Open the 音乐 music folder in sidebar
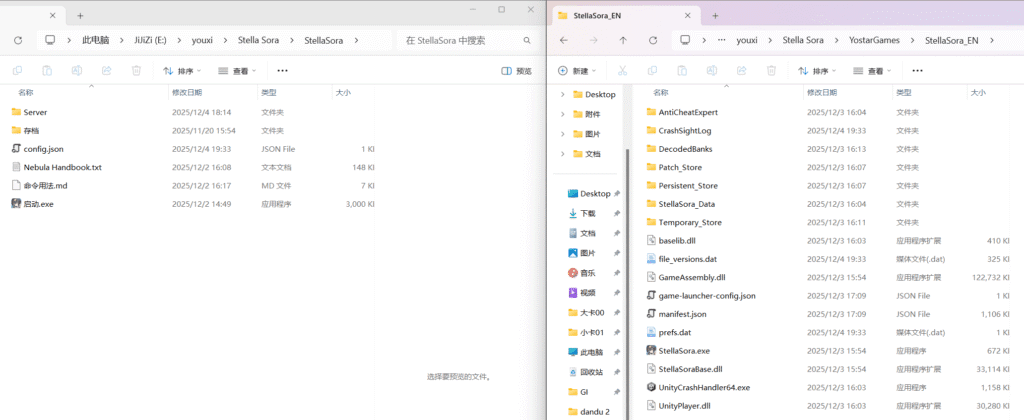1024x420 pixels. click(x=588, y=273)
